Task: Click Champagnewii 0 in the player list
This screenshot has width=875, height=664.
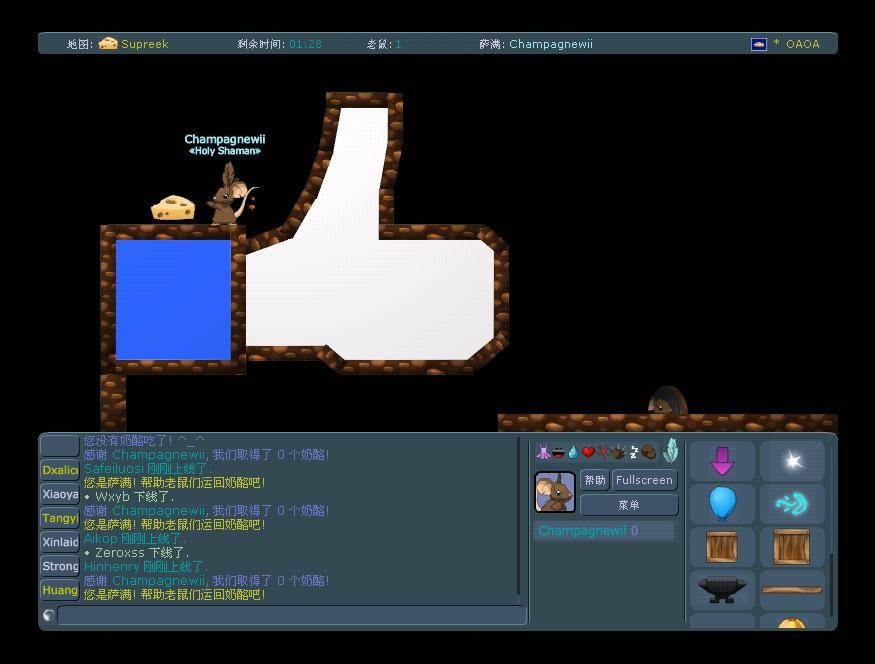Action: click(603, 531)
